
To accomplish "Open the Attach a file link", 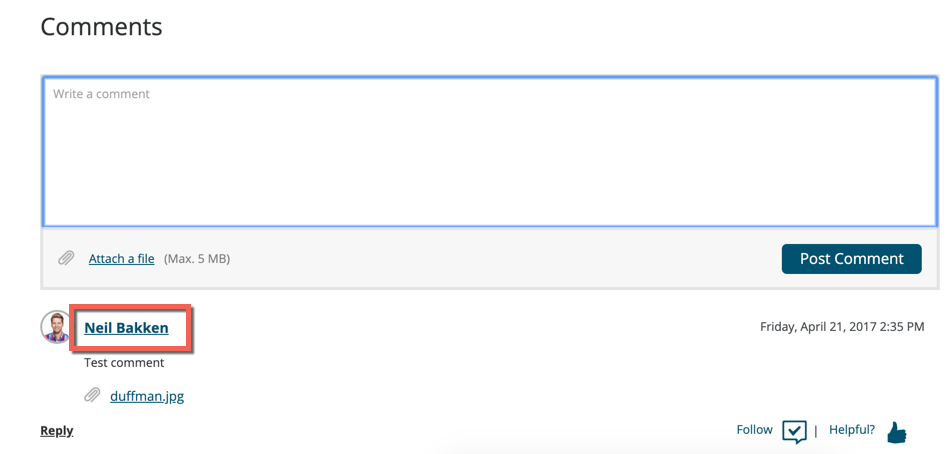I will click(x=121, y=259).
